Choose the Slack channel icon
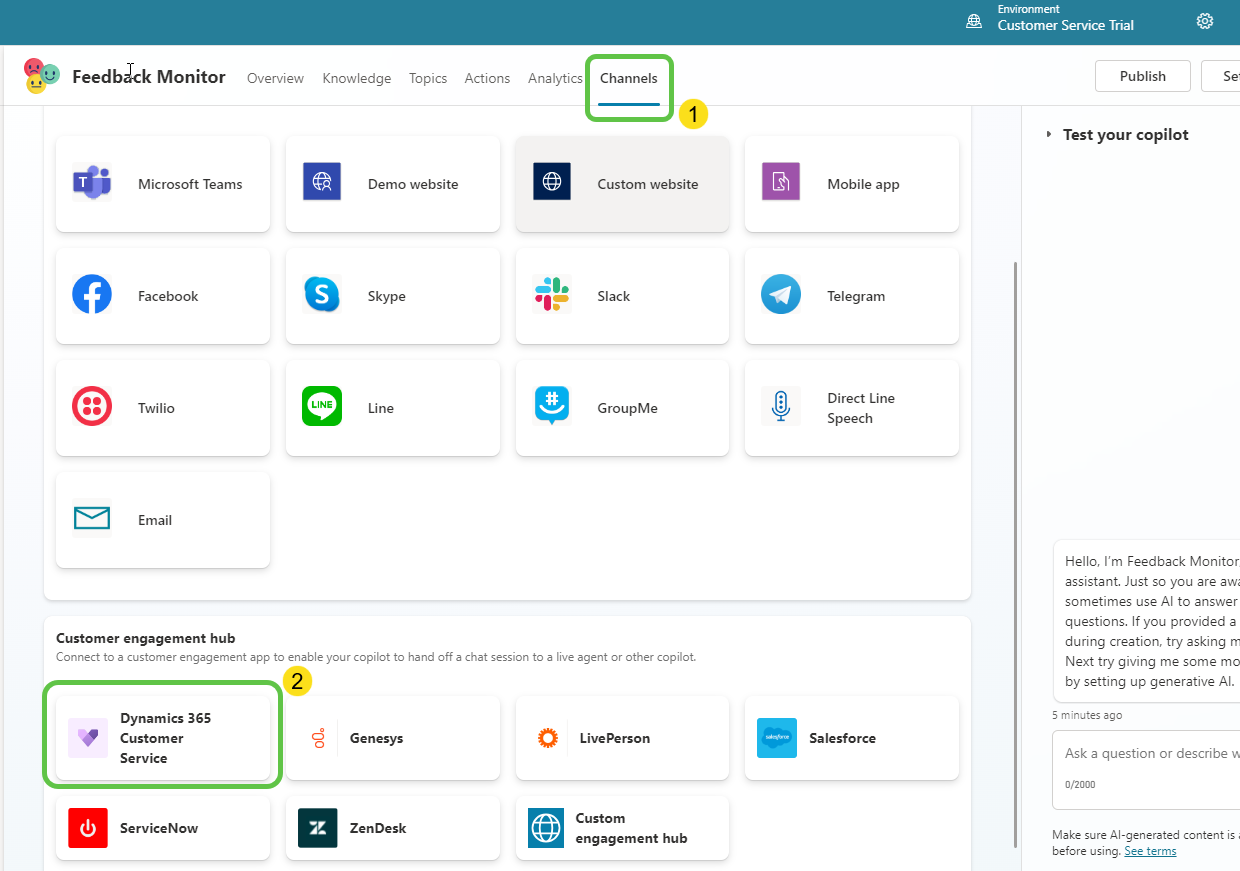The width and height of the screenshot is (1240, 871). (x=551, y=296)
